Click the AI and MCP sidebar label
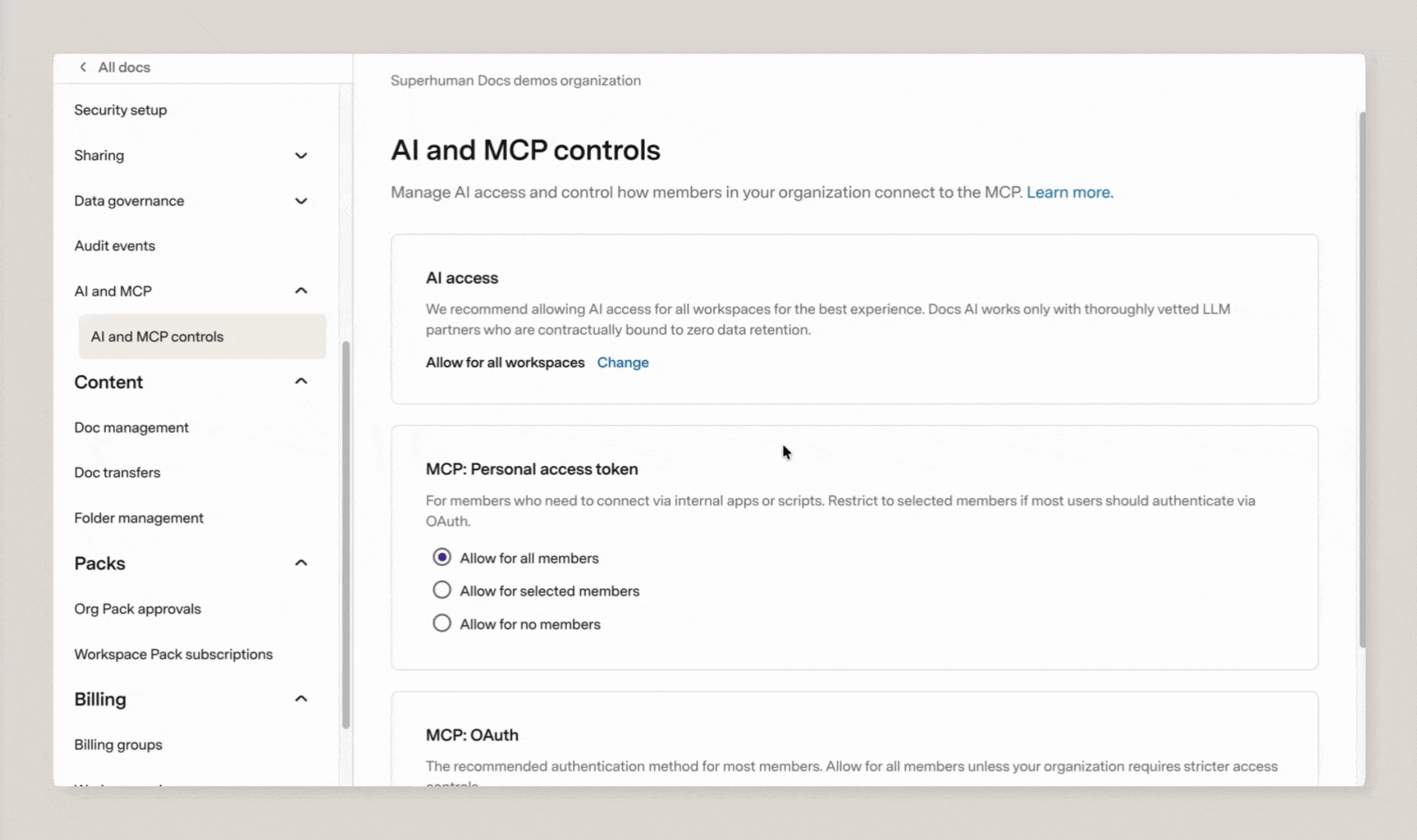This screenshot has width=1417, height=840. tap(113, 291)
